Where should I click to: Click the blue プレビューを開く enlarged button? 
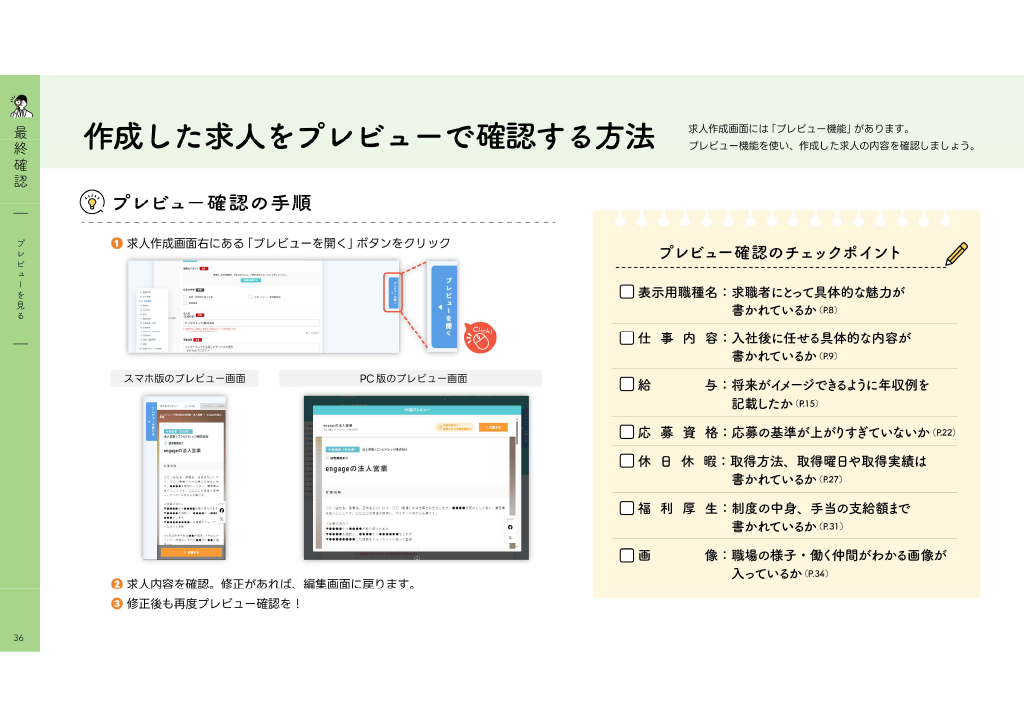click(x=444, y=306)
